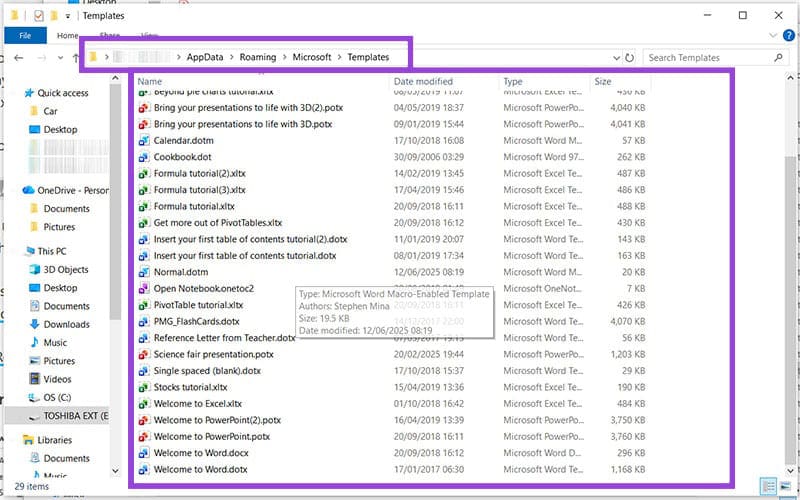Select Formula tutorial(2).xltx

(x=199, y=173)
